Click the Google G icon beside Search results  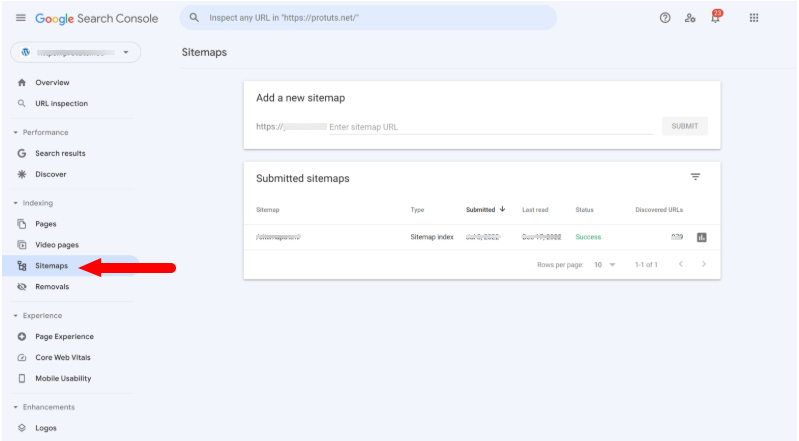[x=21, y=153]
